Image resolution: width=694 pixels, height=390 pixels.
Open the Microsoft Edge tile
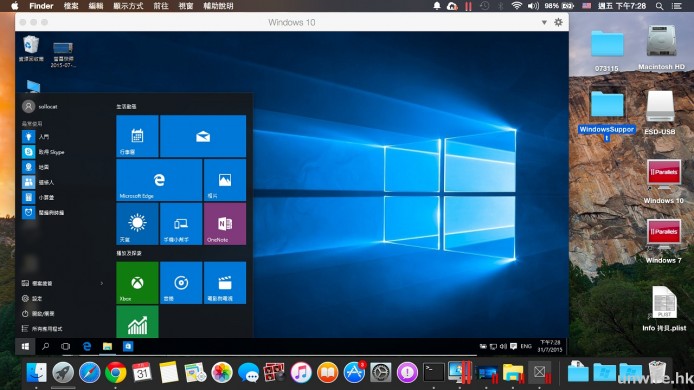[159, 180]
